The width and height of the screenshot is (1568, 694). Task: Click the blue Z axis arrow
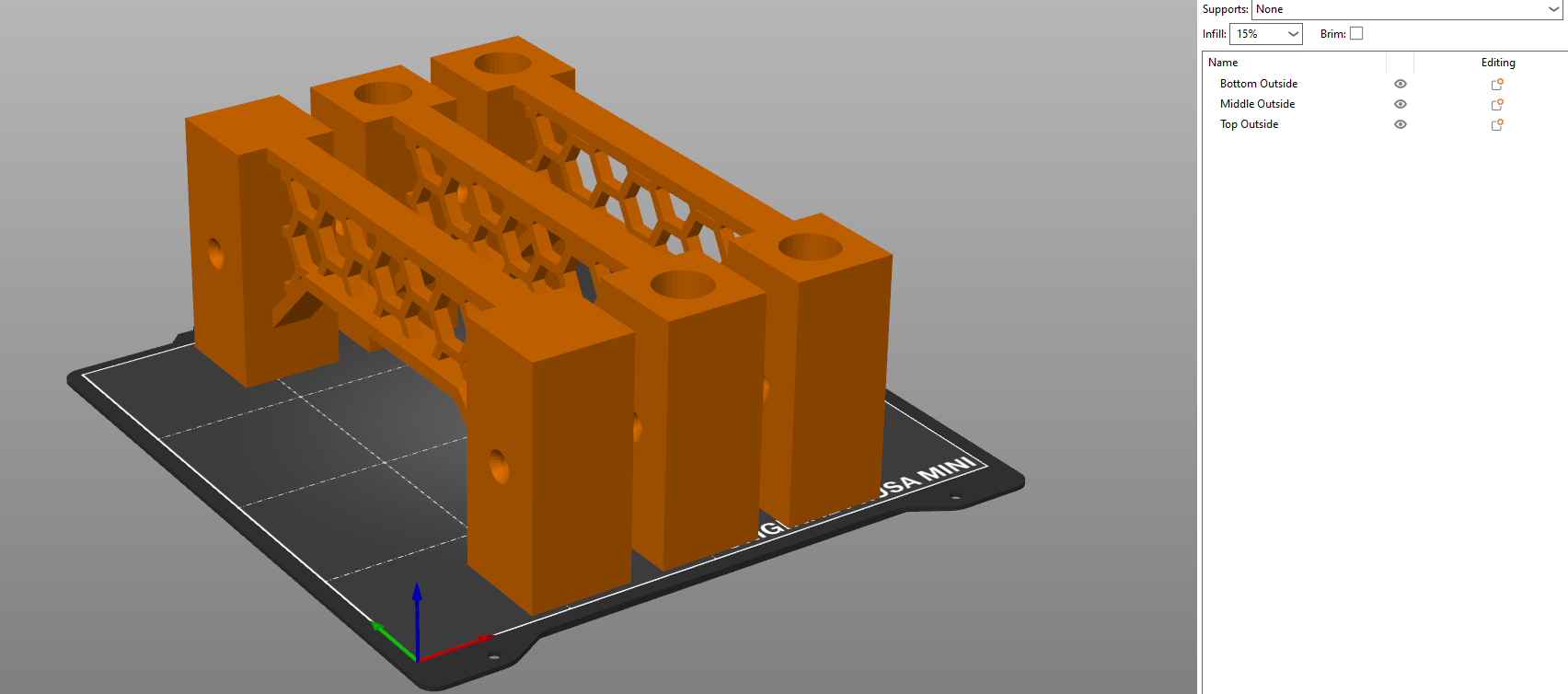[417, 619]
